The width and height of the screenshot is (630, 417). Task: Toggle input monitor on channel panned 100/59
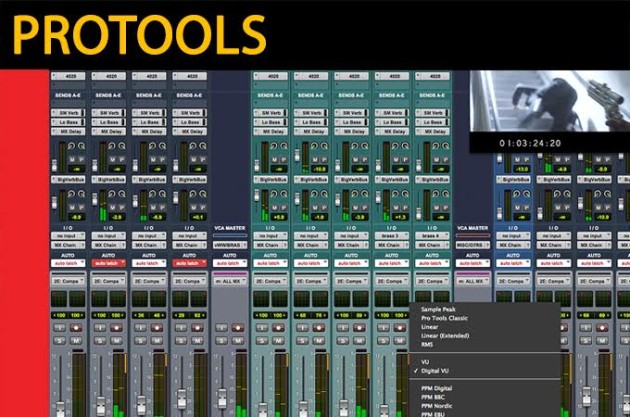(343, 328)
